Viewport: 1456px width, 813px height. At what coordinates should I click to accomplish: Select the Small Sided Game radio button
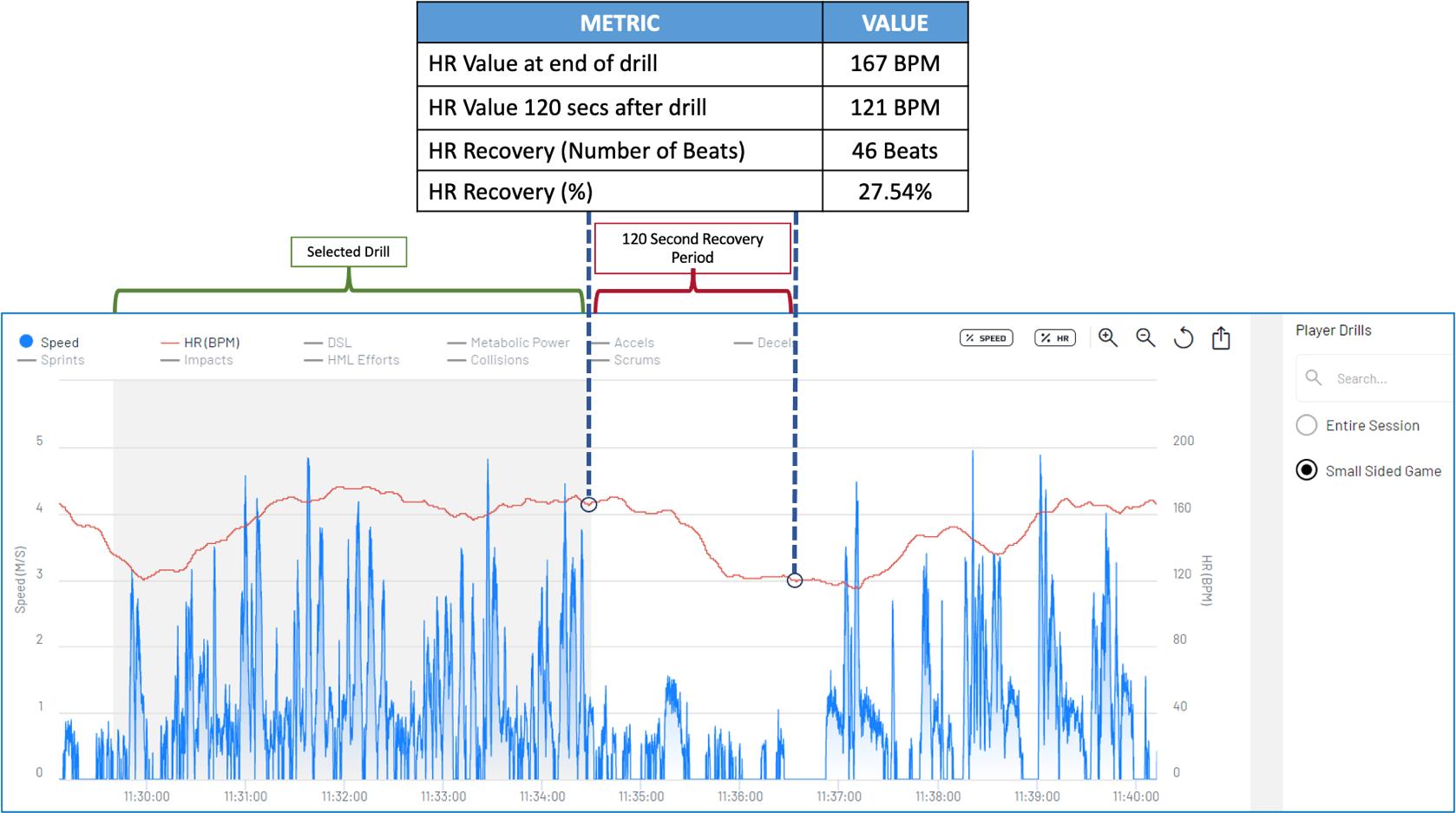click(x=1307, y=470)
